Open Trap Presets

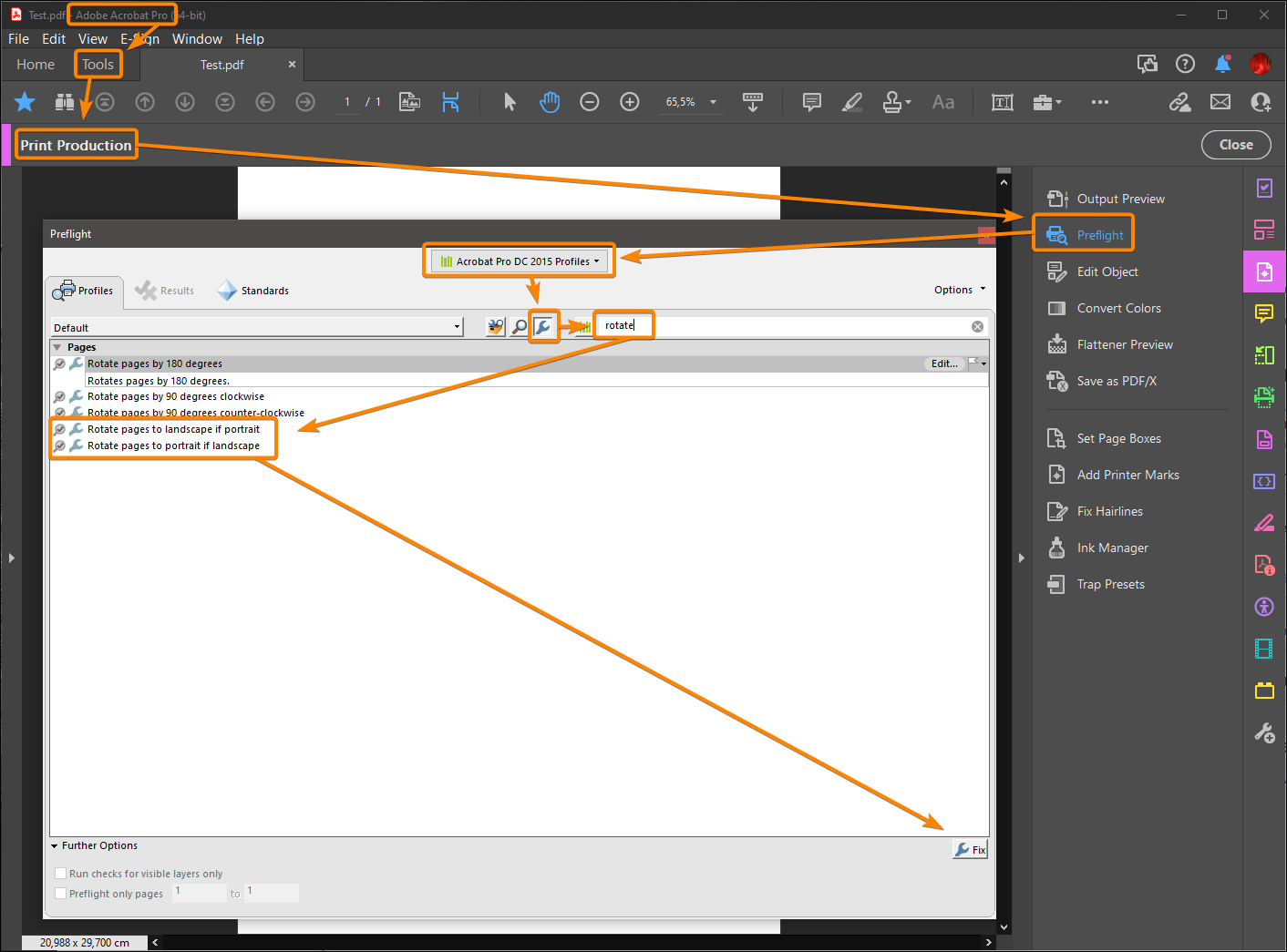(1110, 584)
